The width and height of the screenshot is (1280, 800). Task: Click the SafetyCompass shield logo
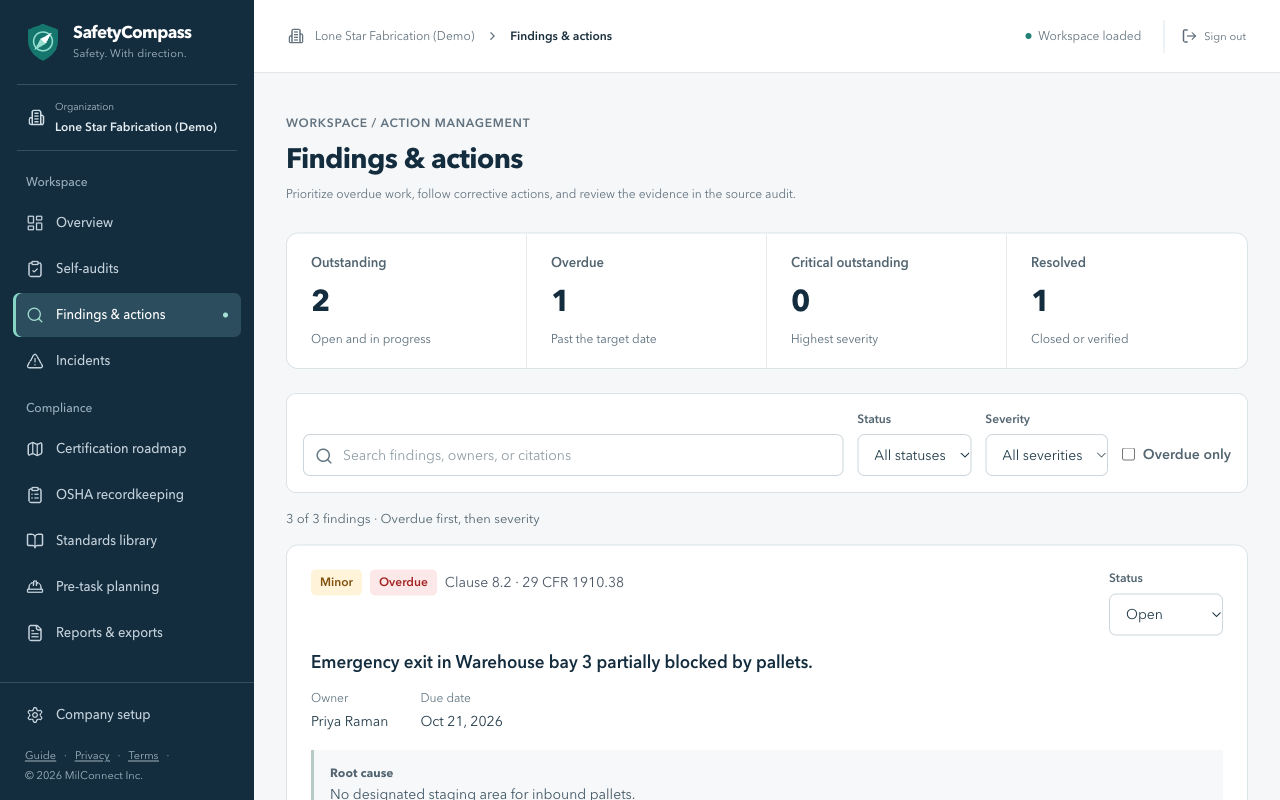pyautogui.click(x=42, y=42)
